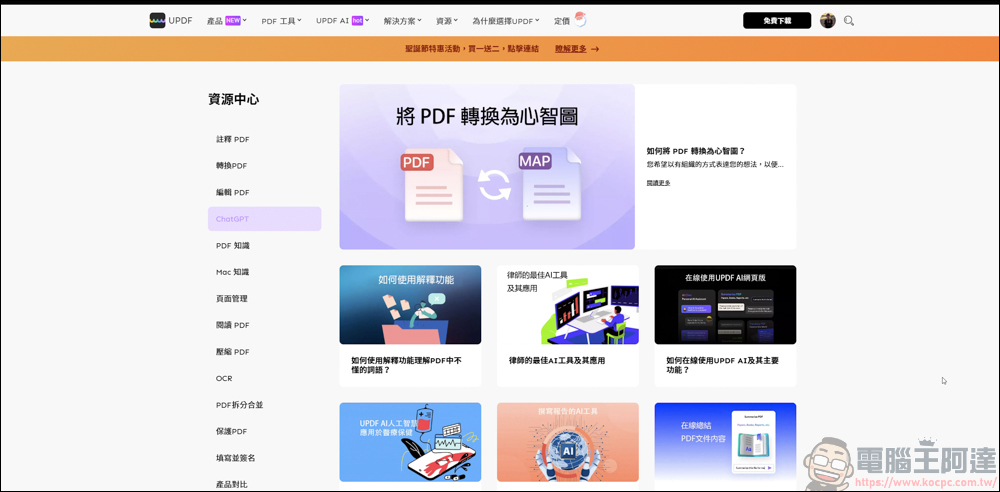
Task: Open the search magnifier icon
Action: [848, 20]
